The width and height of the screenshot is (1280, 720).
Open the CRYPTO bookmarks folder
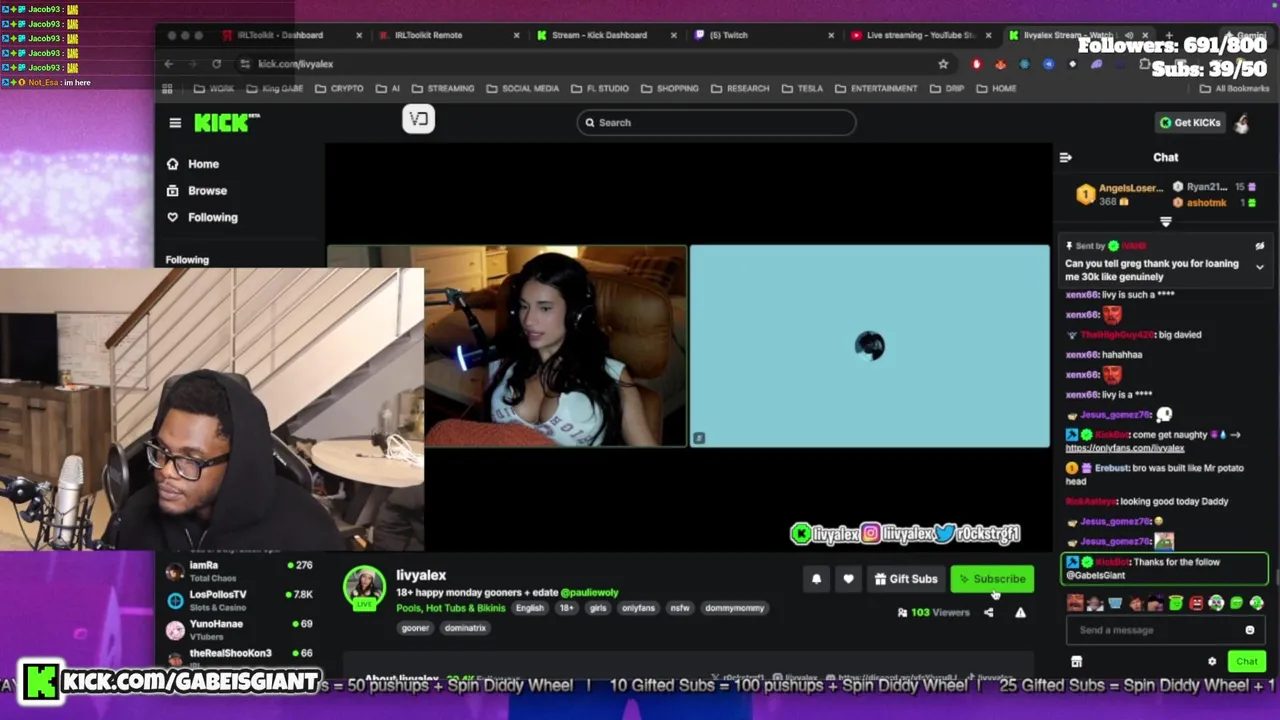click(x=339, y=88)
